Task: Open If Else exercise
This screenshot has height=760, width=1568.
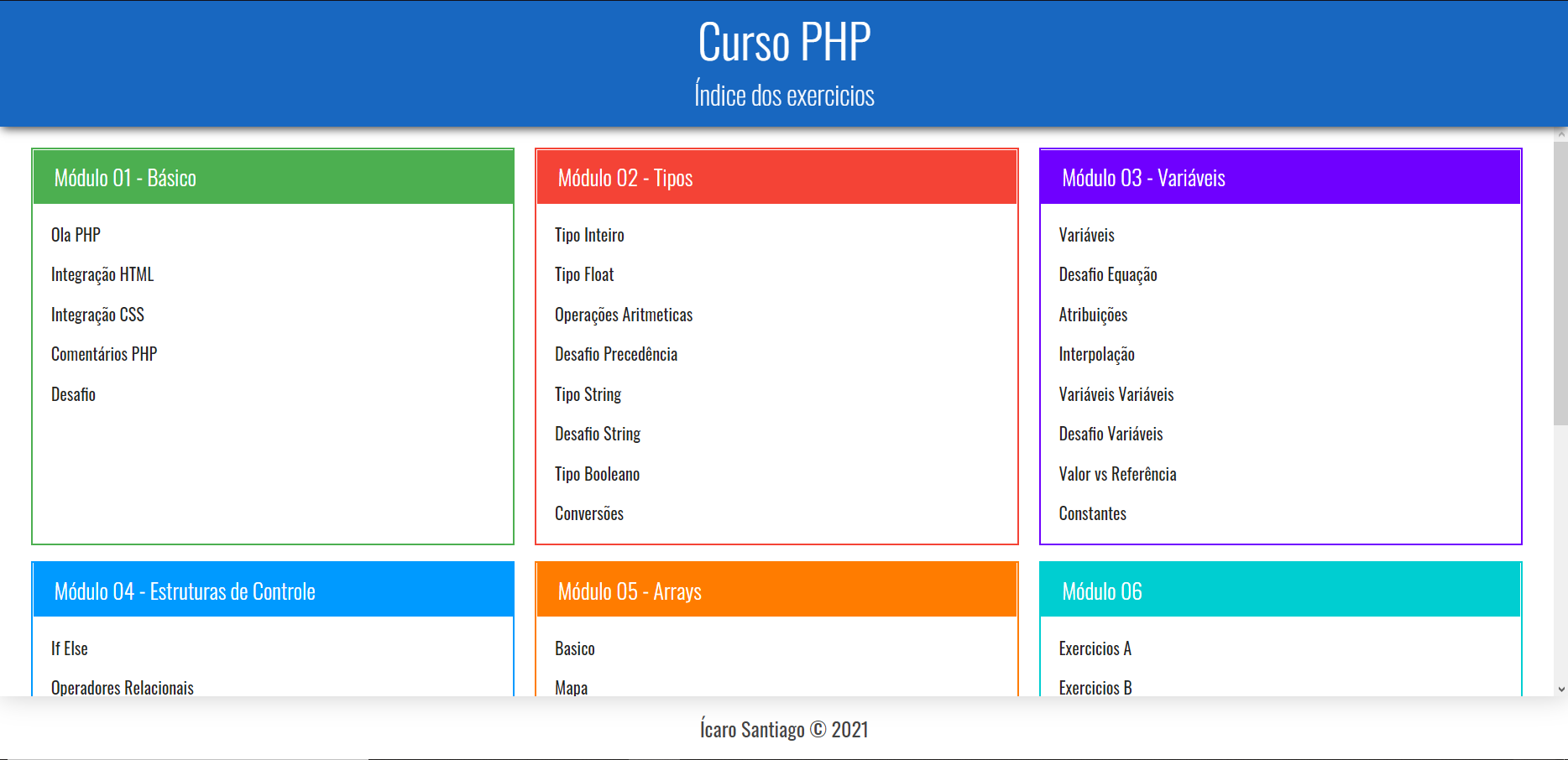Action: pos(69,648)
